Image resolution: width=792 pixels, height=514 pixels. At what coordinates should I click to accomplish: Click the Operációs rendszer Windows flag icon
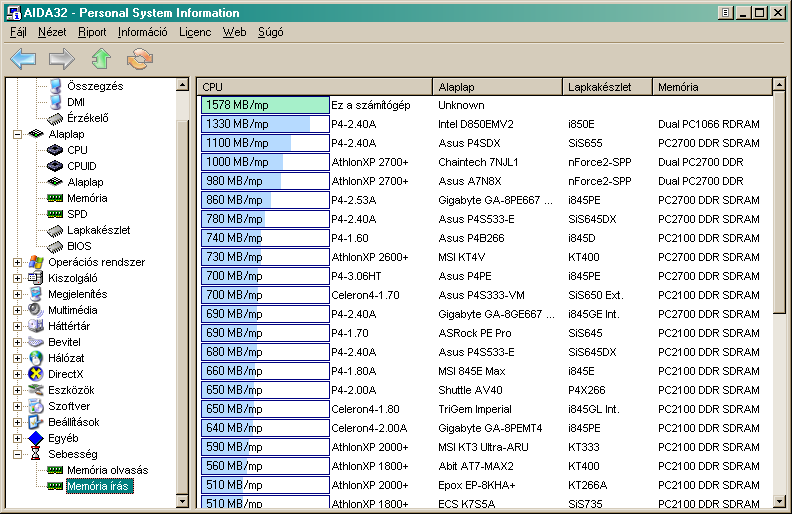click(x=36, y=262)
